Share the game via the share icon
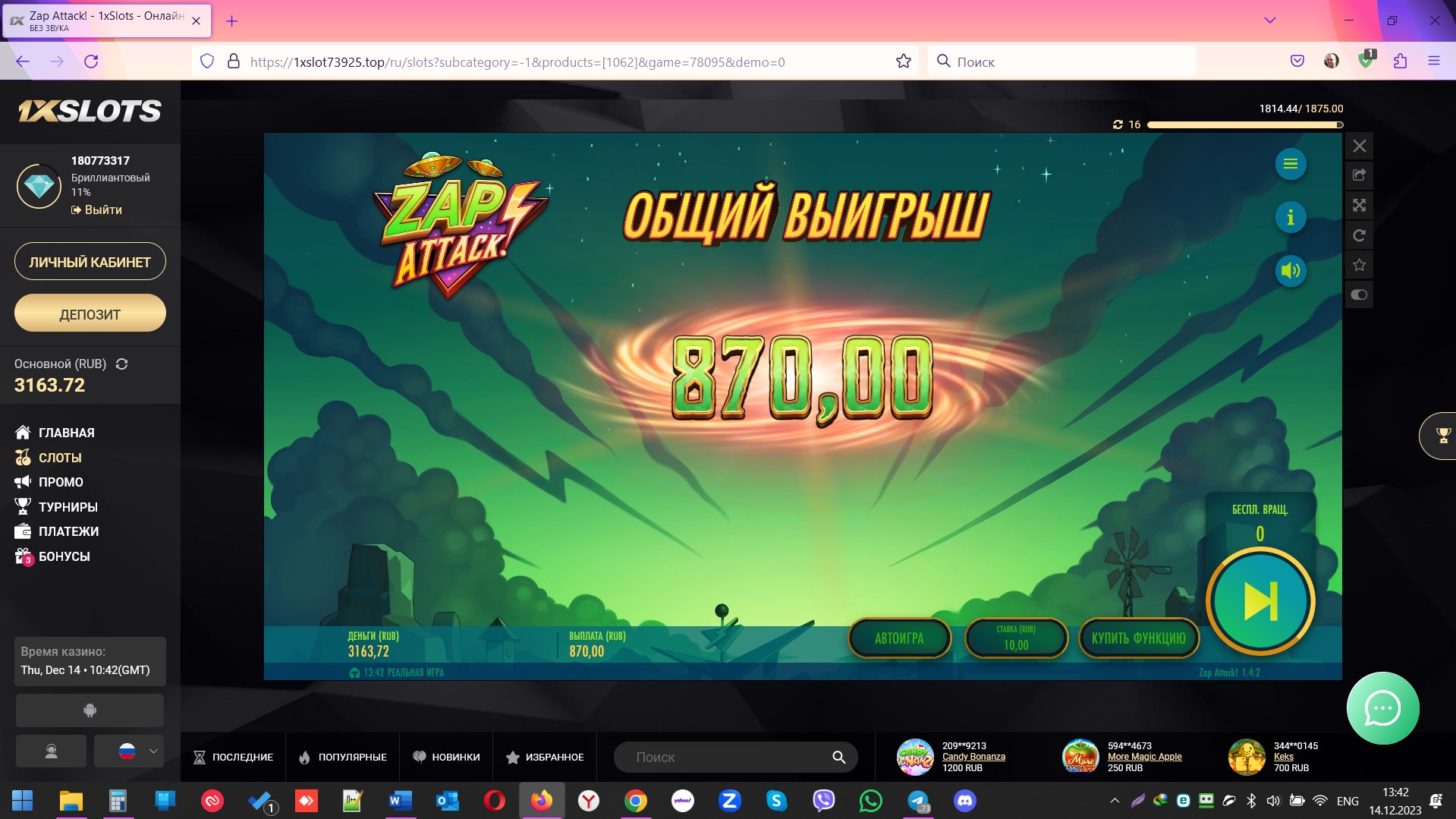Viewport: 1456px width, 819px height. [x=1359, y=175]
